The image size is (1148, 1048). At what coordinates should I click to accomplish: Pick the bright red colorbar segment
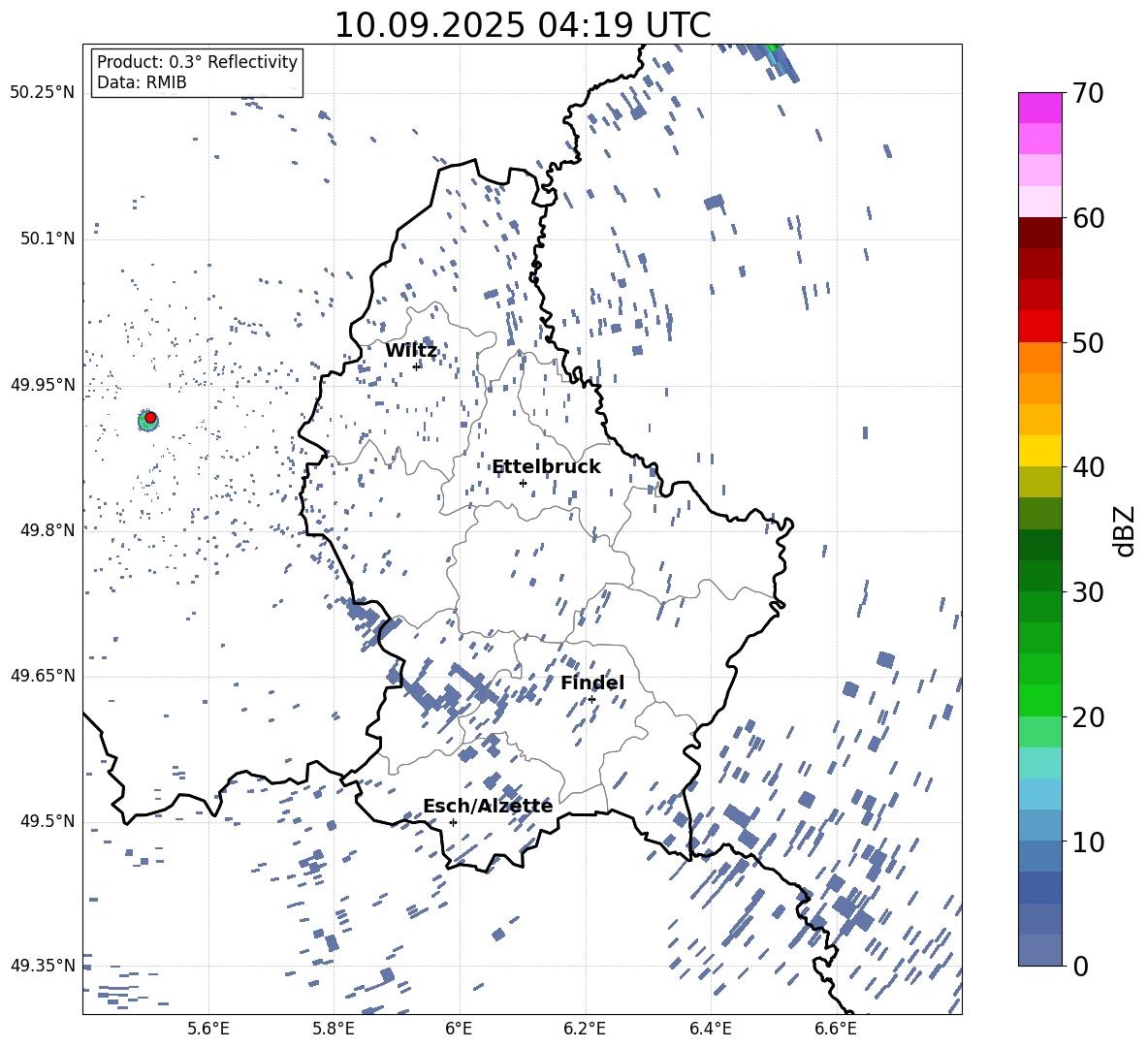point(1040,327)
